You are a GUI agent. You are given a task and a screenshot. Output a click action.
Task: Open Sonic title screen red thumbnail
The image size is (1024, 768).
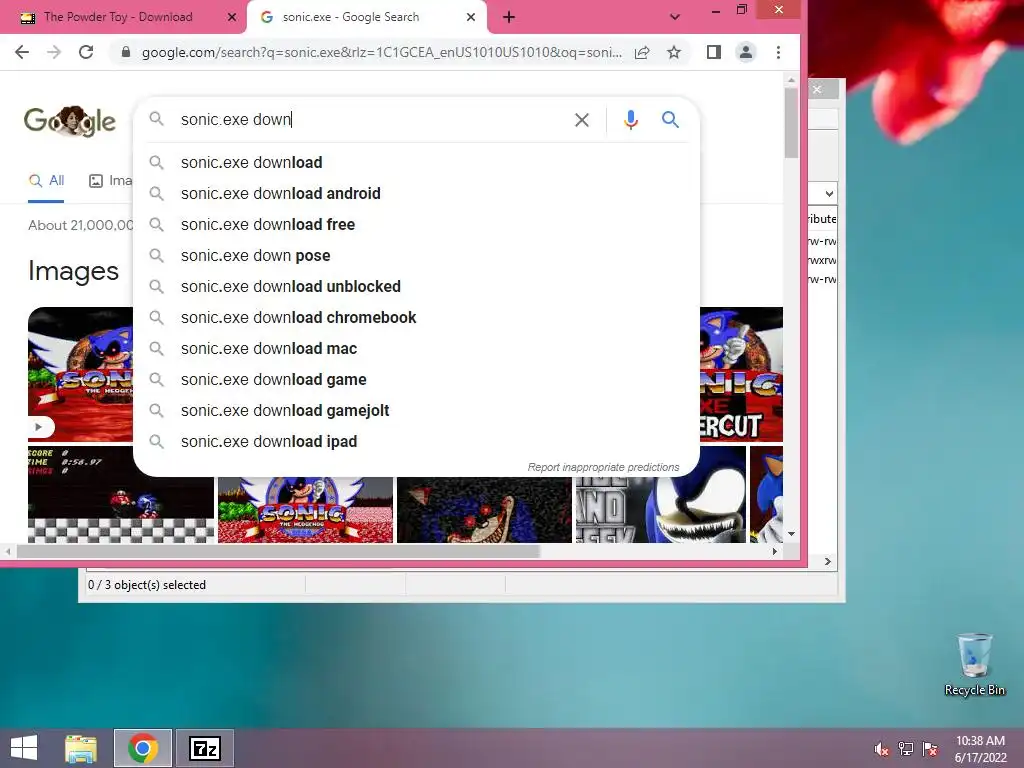(x=305, y=510)
